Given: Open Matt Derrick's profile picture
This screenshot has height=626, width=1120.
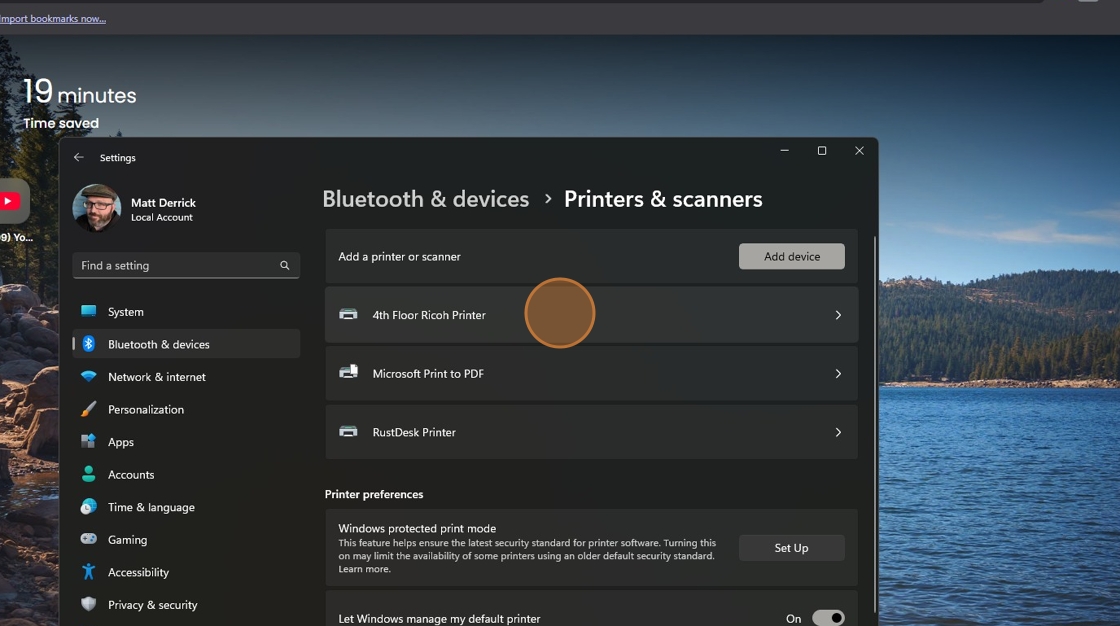Looking at the screenshot, I should [x=96, y=208].
